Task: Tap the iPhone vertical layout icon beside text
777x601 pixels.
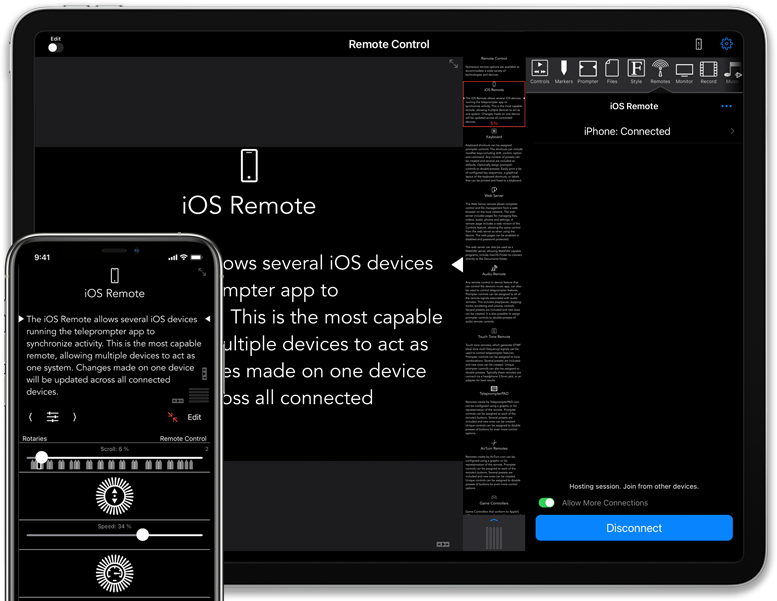Action: 205,373
